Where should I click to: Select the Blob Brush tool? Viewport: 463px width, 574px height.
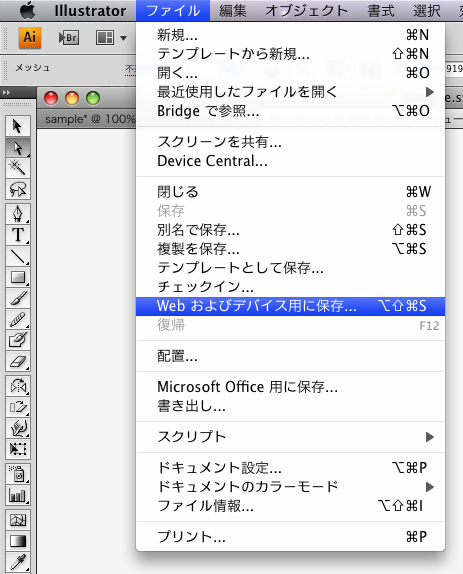[x=18, y=340]
